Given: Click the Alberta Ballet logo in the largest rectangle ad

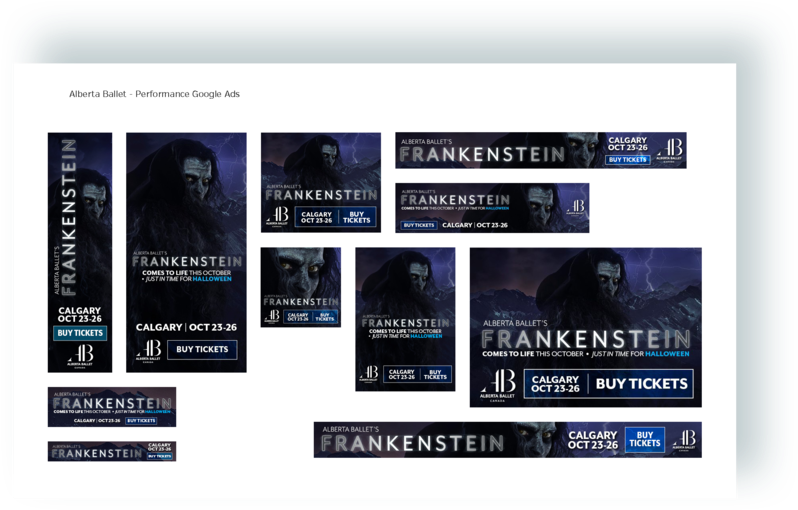Looking at the screenshot, I should click(x=498, y=384).
